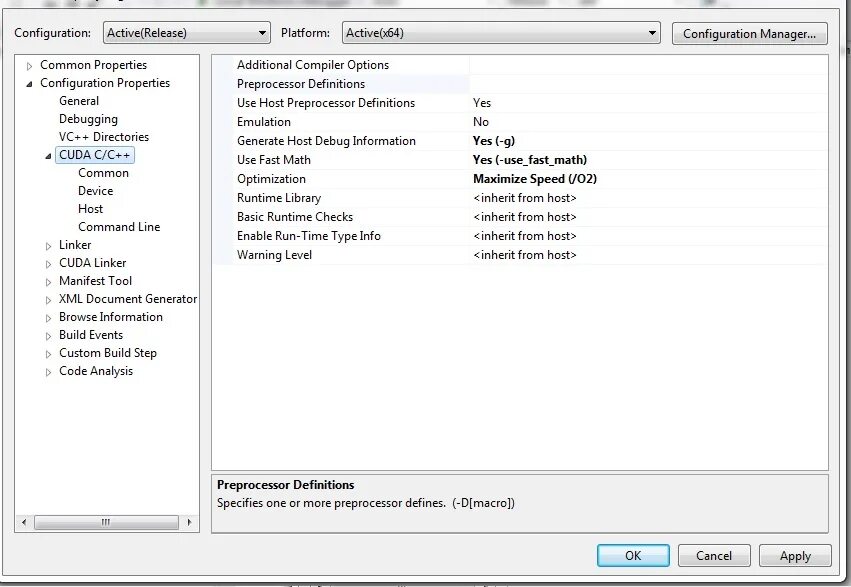Select Debugging in the property tree
The image size is (851, 587).
[x=88, y=119]
